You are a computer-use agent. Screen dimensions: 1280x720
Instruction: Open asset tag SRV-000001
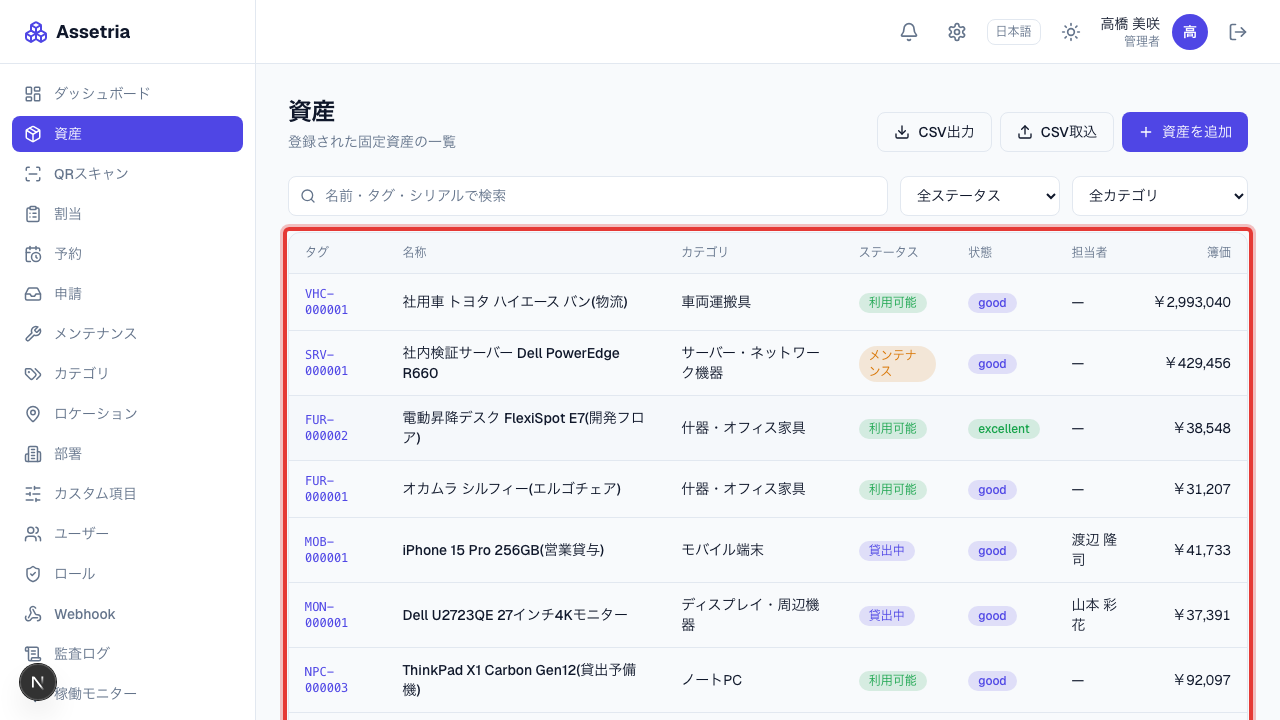point(327,363)
